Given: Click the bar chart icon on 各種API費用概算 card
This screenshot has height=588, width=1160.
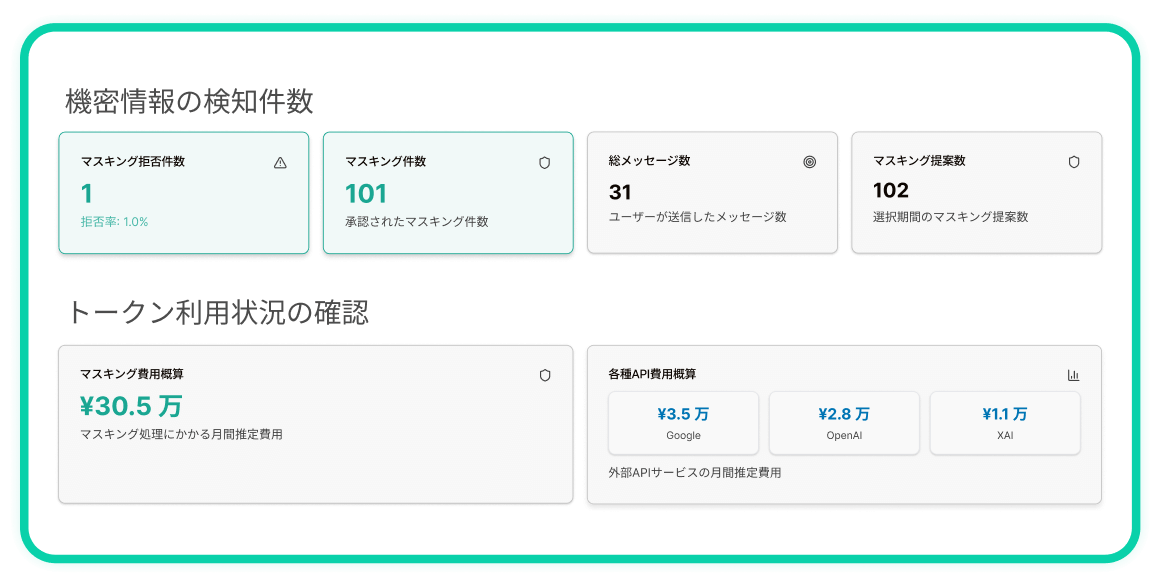Looking at the screenshot, I should click(x=1074, y=375).
